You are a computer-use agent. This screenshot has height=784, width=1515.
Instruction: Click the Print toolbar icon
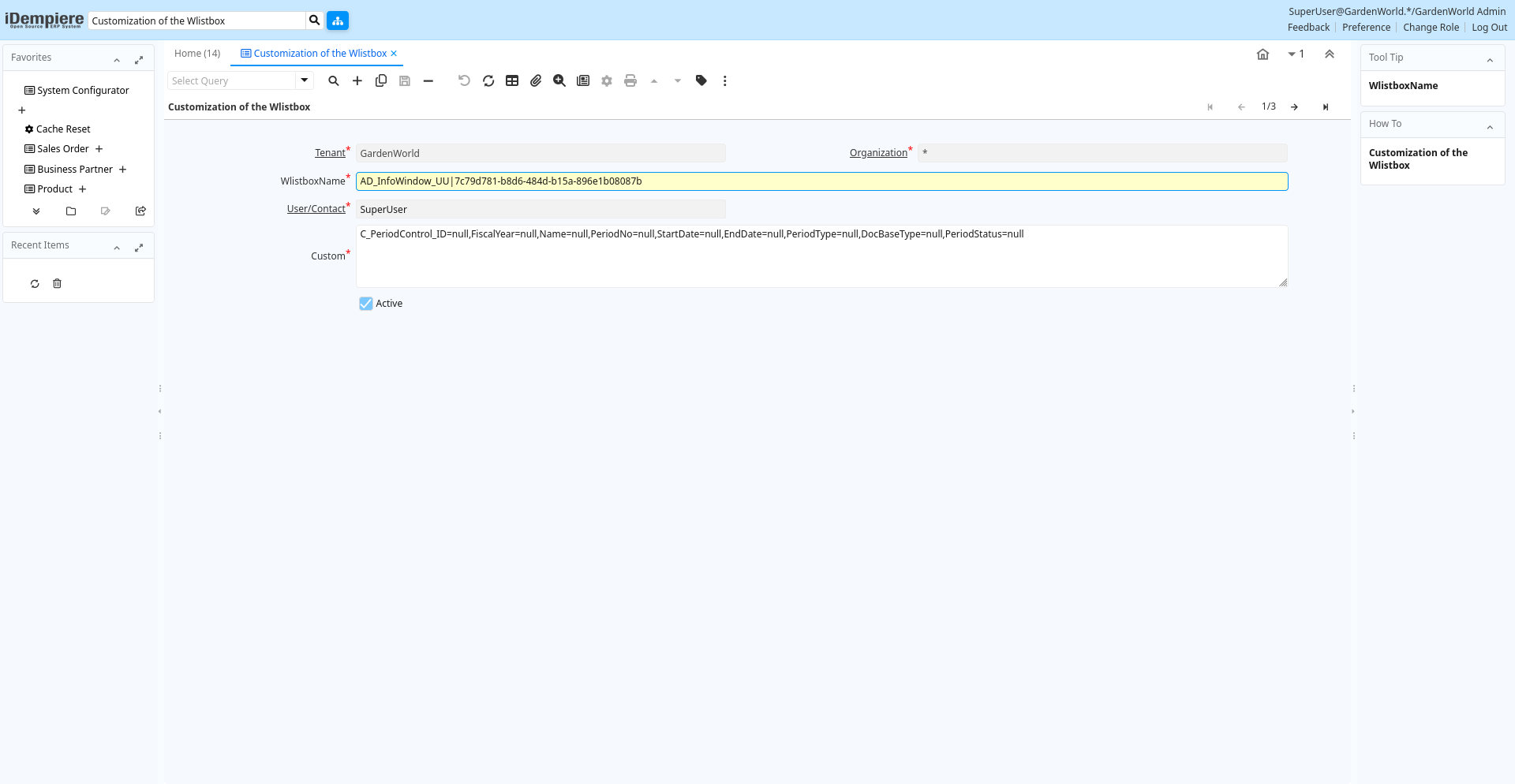point(630,80)
